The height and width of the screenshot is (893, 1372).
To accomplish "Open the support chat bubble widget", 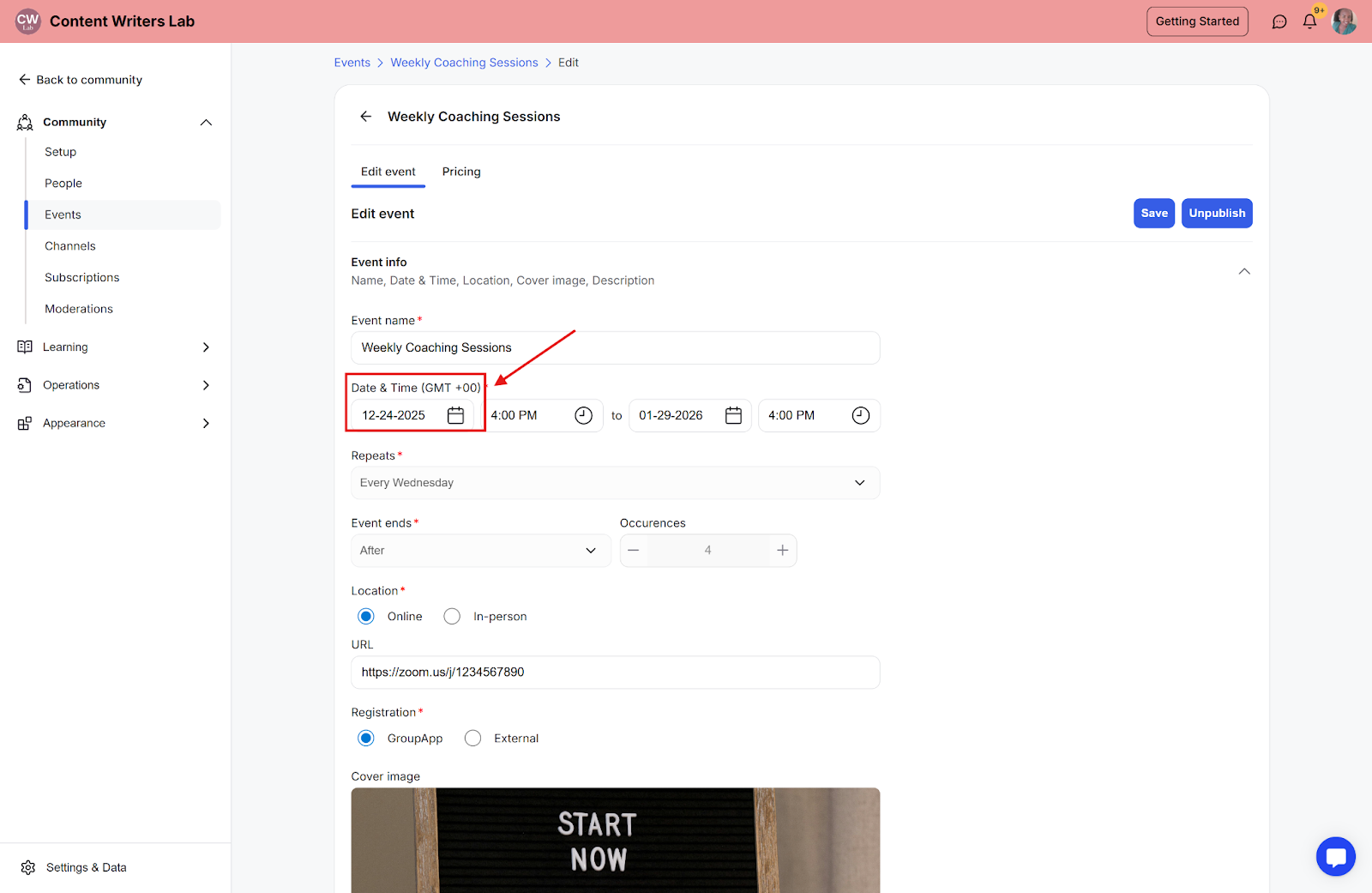I will [x=1336, y=856].
